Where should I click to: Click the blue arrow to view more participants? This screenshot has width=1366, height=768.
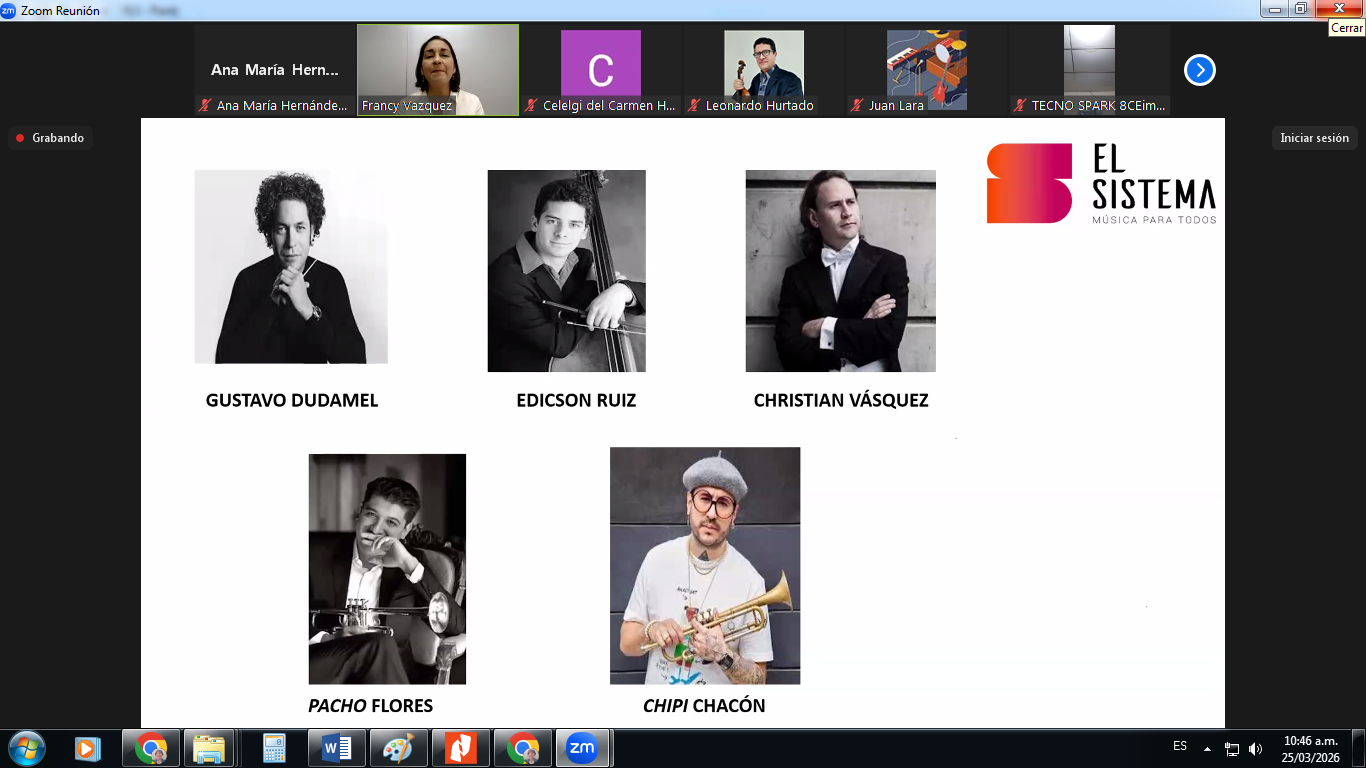click(x=1198, y=70)
